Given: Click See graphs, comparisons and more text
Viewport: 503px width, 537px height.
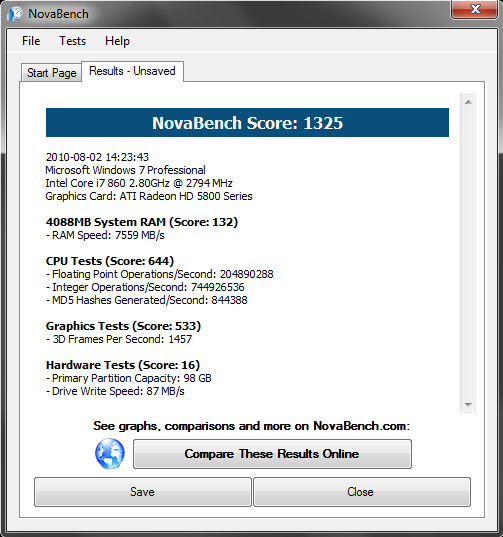Looking at the screenshot, I should [252, 426].
